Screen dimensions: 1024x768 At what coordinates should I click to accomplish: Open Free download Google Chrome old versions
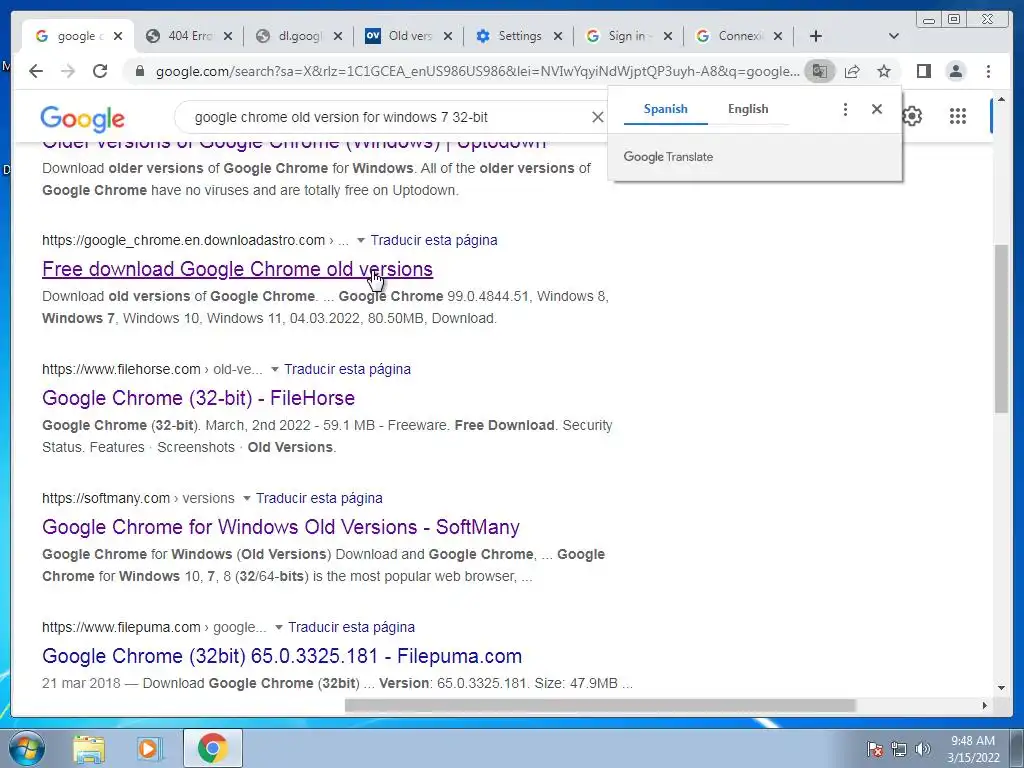(x=237, y=269)
